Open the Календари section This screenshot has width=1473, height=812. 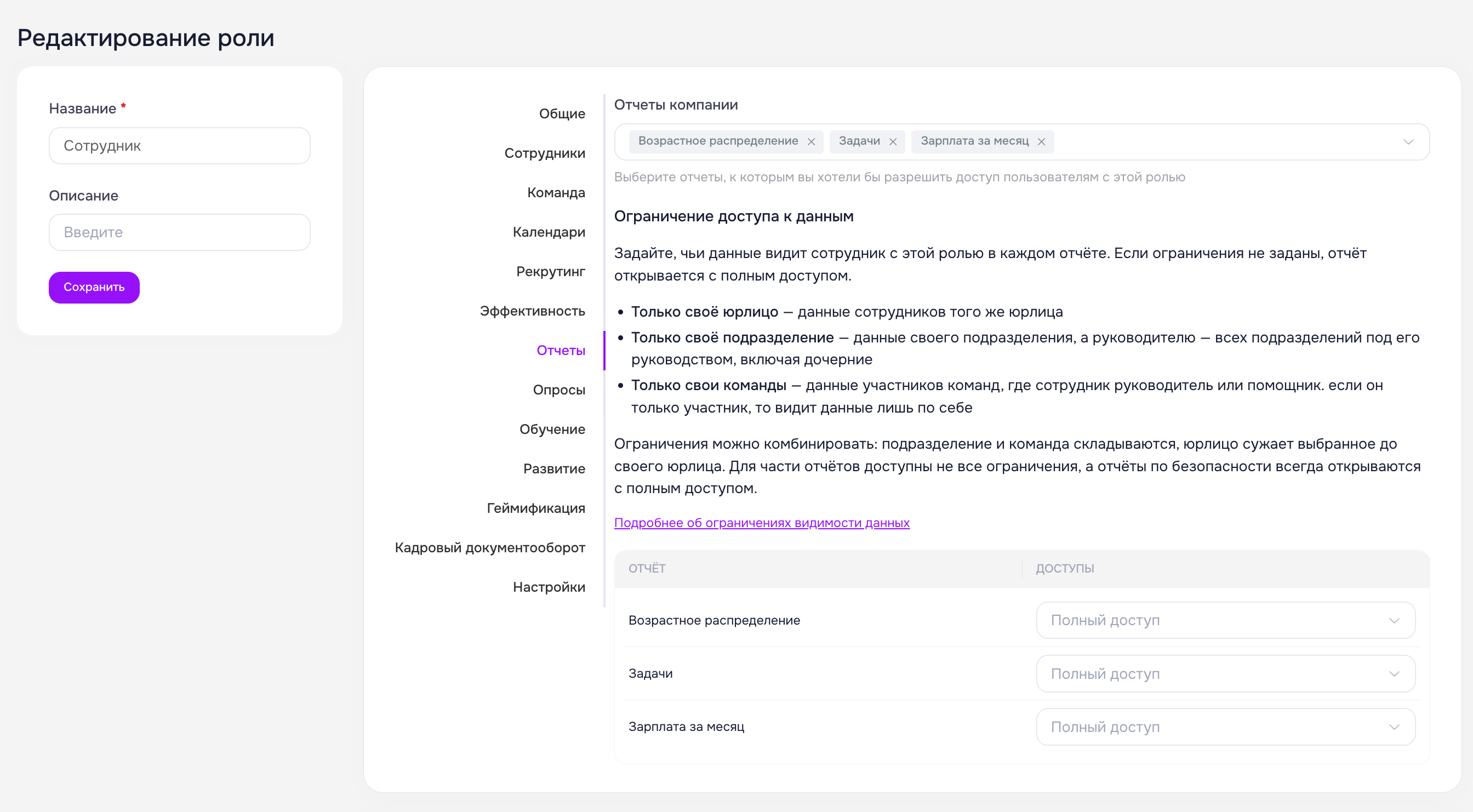(x=549, y=232)
